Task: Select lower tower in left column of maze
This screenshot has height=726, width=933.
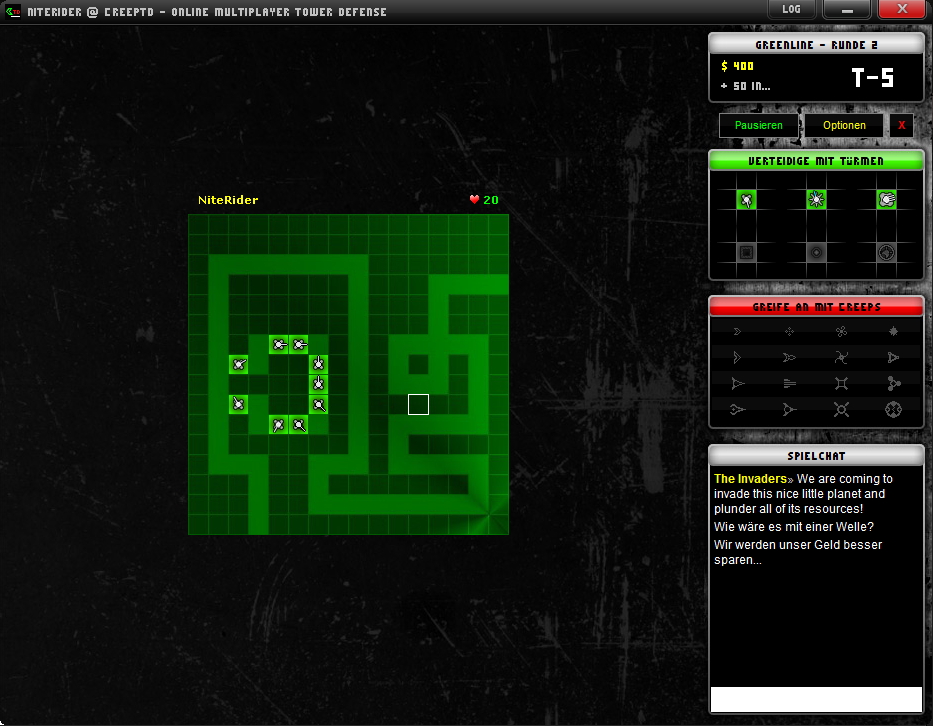Action: coord(239,405)
